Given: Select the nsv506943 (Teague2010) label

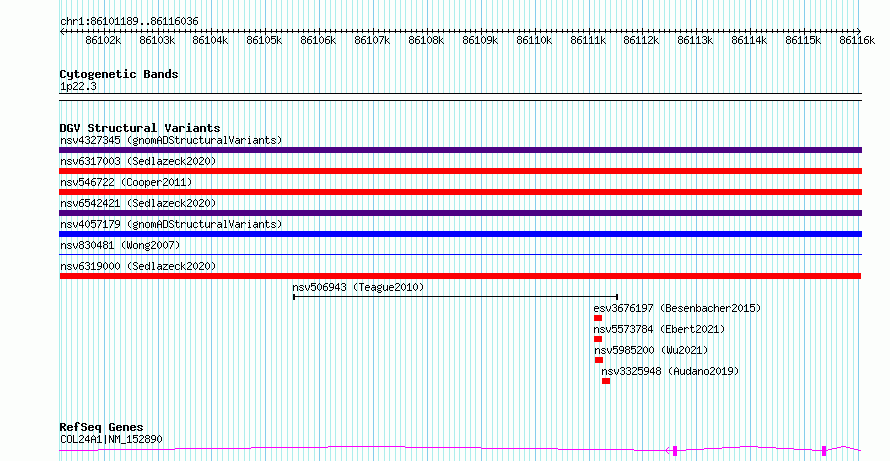Looking at the screenshot, I should [x=358, y=287].
